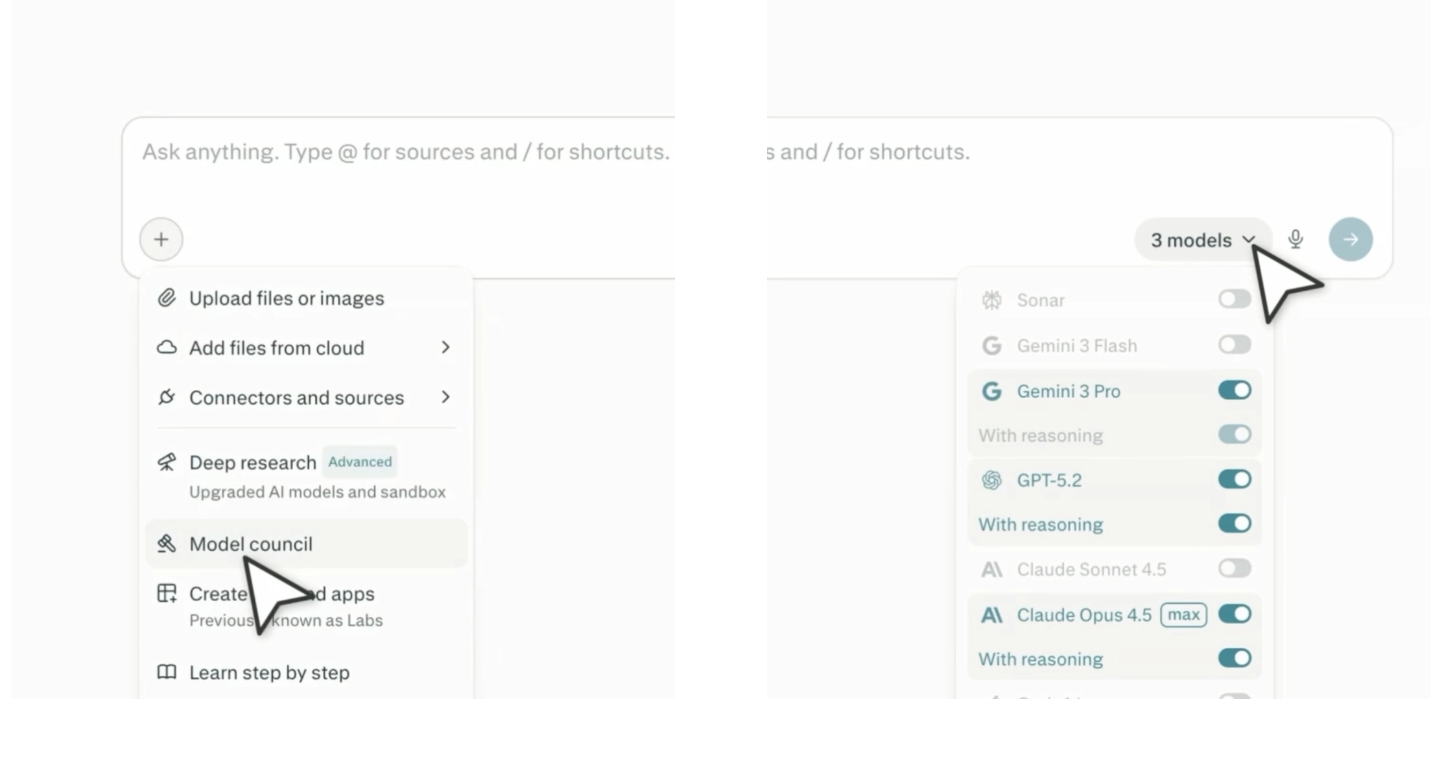Click the Claude Opus 4.5 Anthropic logo
The image size is (1440, 760).
pyautogui.click(x=991, y=615)
